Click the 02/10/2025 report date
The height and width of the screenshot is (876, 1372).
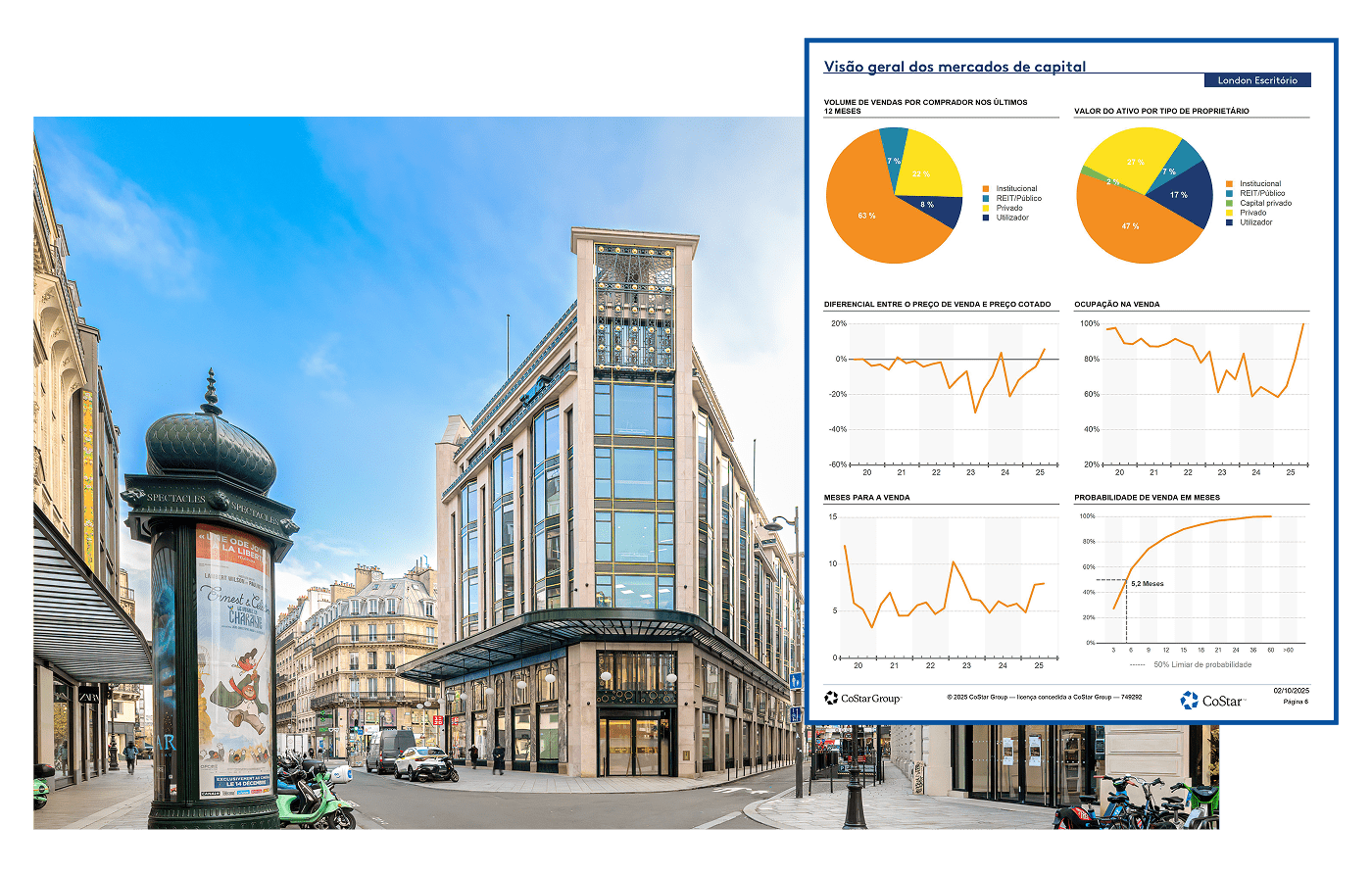[1291, 691]
